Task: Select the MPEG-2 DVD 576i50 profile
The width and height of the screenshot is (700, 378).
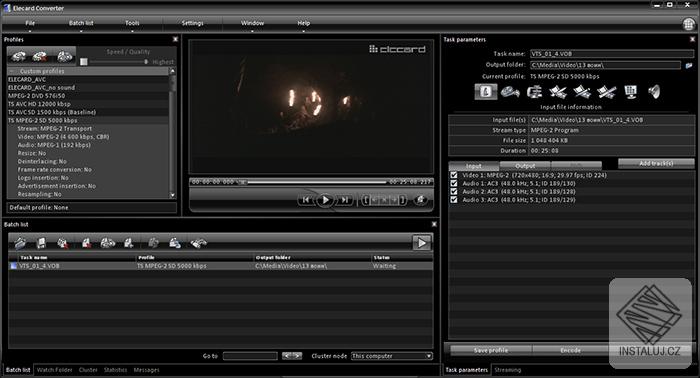Action: pos(88,96)
